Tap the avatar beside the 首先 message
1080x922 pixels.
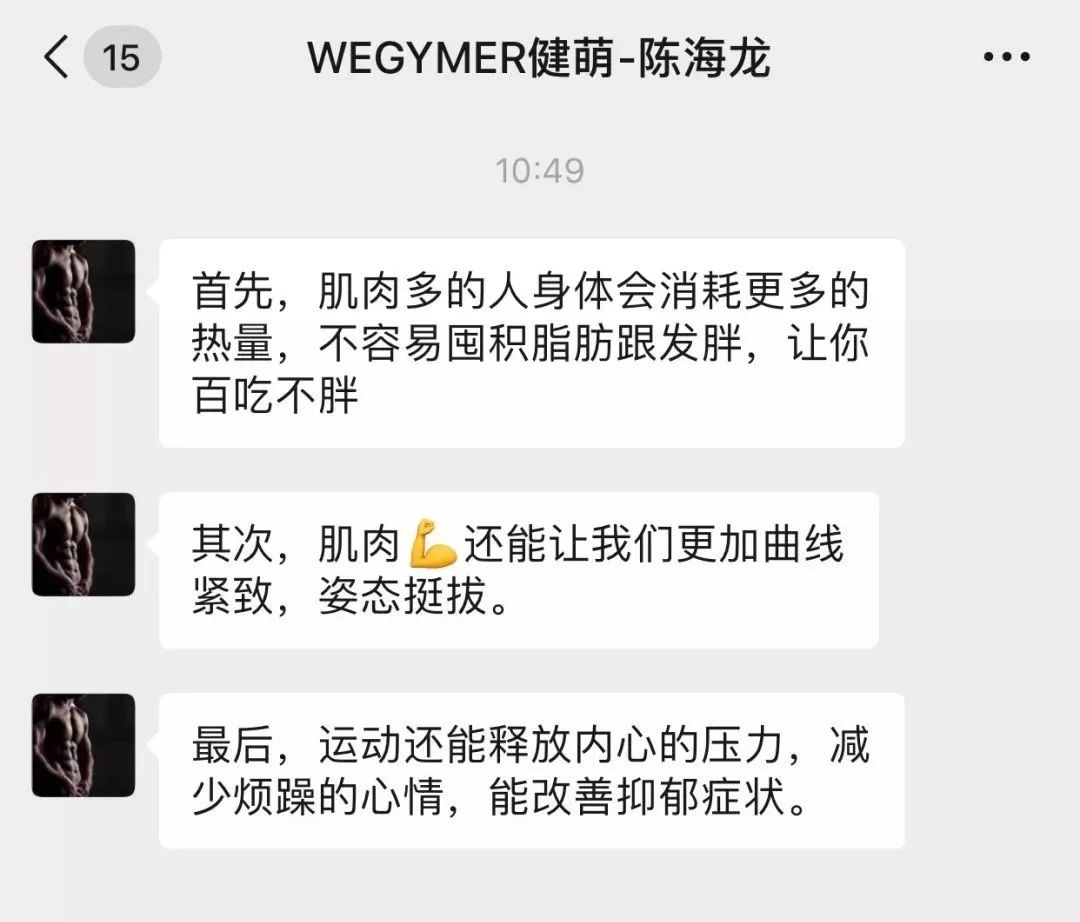83,291
